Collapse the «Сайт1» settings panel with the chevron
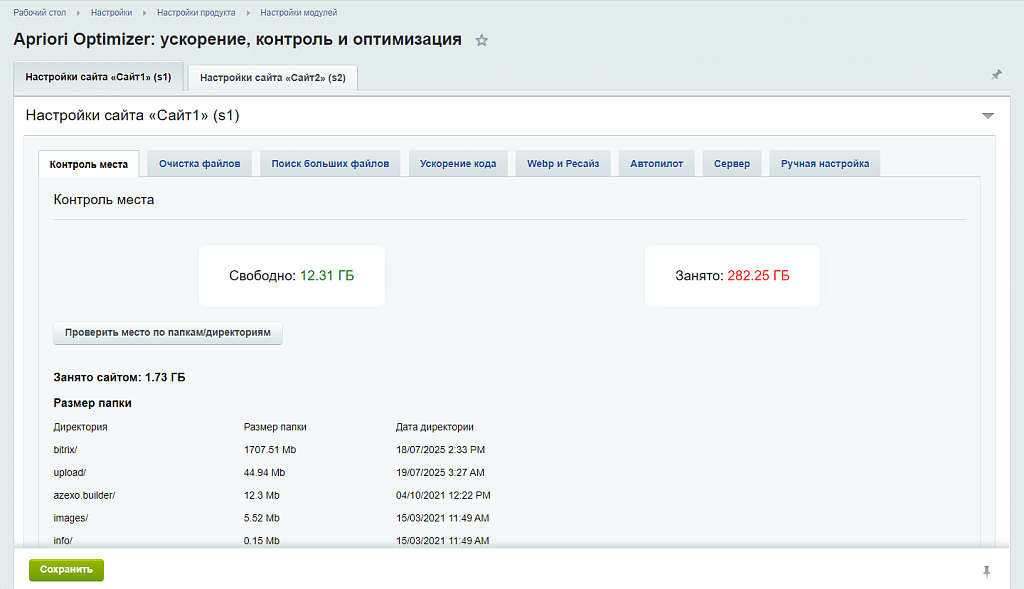This screenshot has width=1024, height=589. (x=988, y=115)
